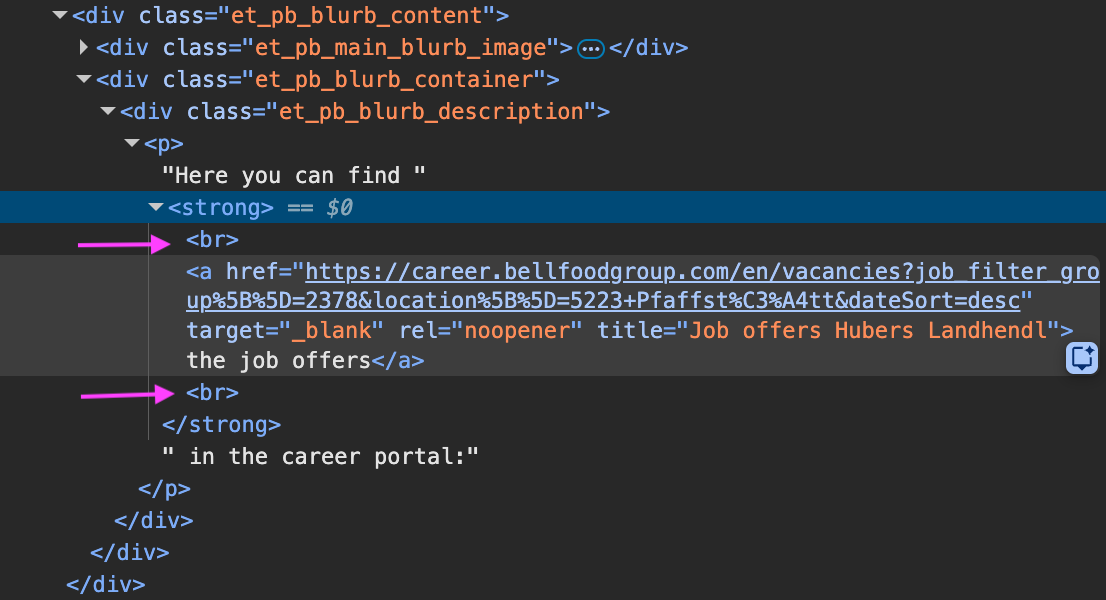Click the anchor text "the job offers"
1106x600 pixels.
coord(278,360)
